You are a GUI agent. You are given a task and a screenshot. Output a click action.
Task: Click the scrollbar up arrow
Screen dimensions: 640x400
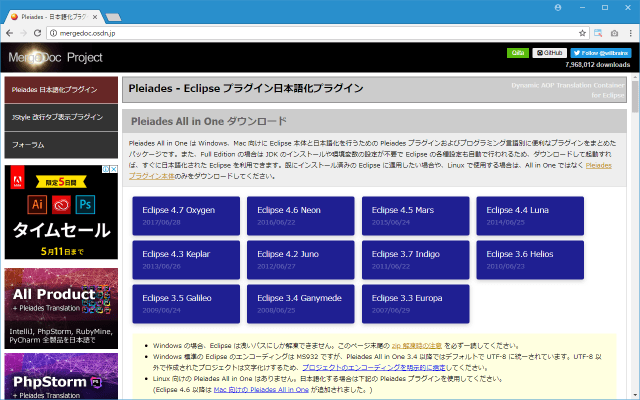coord(635,77)
